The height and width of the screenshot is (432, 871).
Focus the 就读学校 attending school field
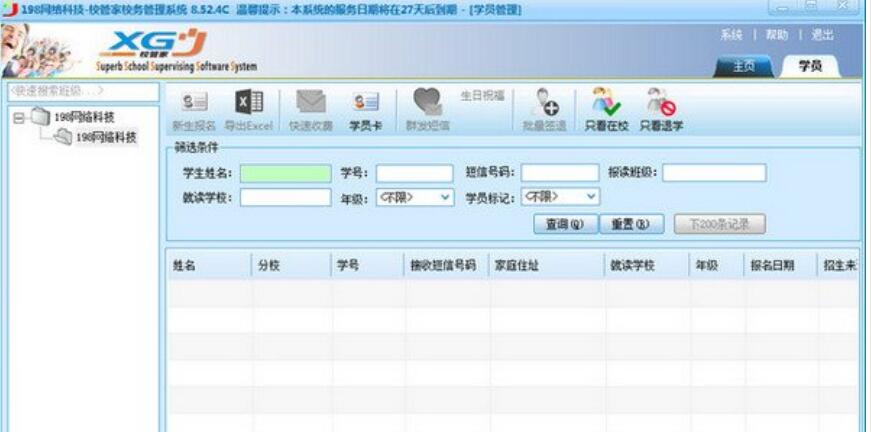[x=286, y=197]
